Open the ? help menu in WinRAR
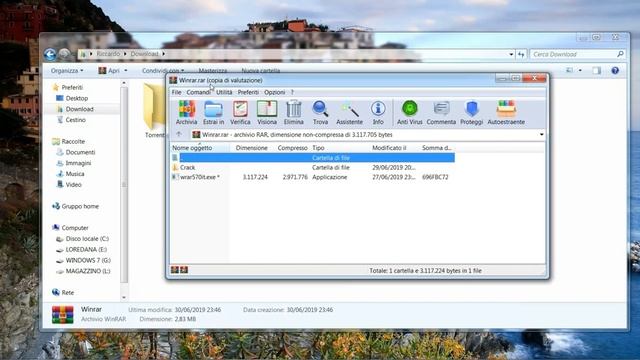Viewport: 640px width, 360px height. pos(292,92)
